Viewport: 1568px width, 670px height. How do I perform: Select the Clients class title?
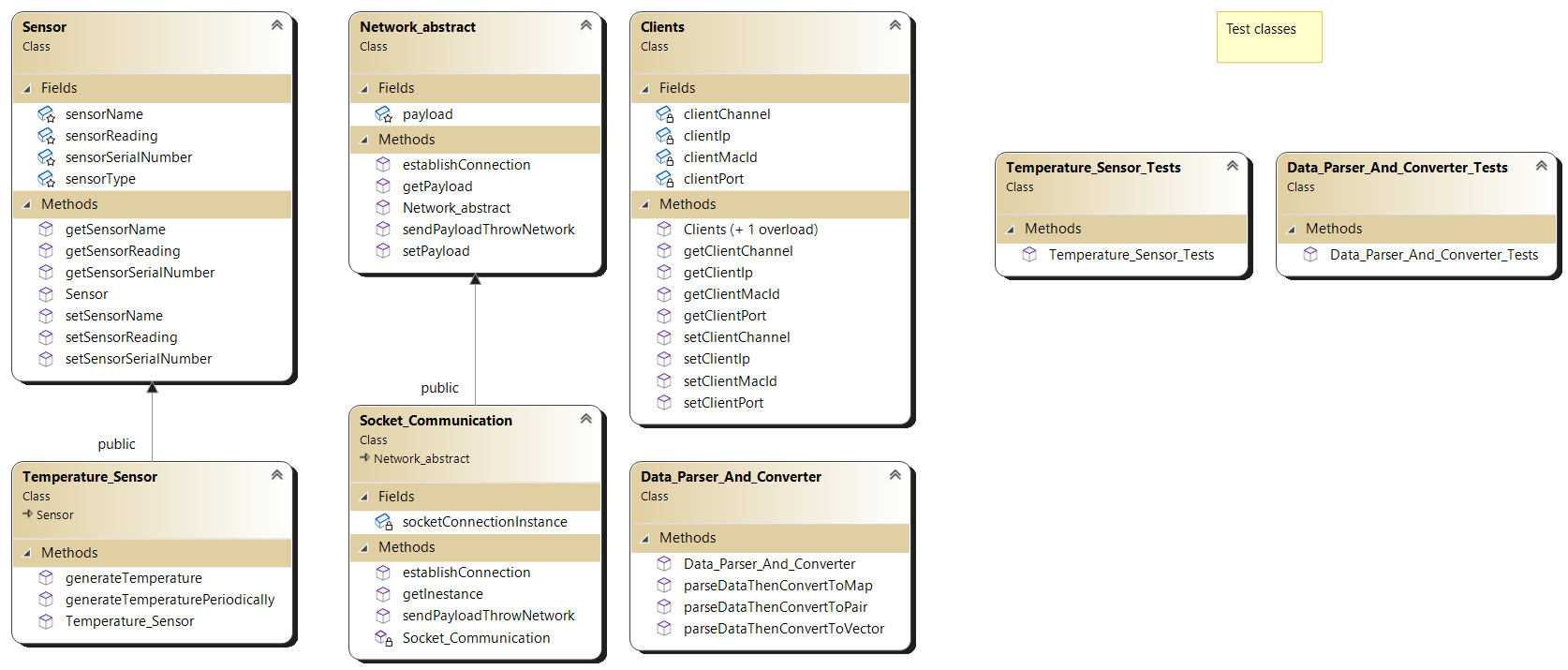pos(662,27)
